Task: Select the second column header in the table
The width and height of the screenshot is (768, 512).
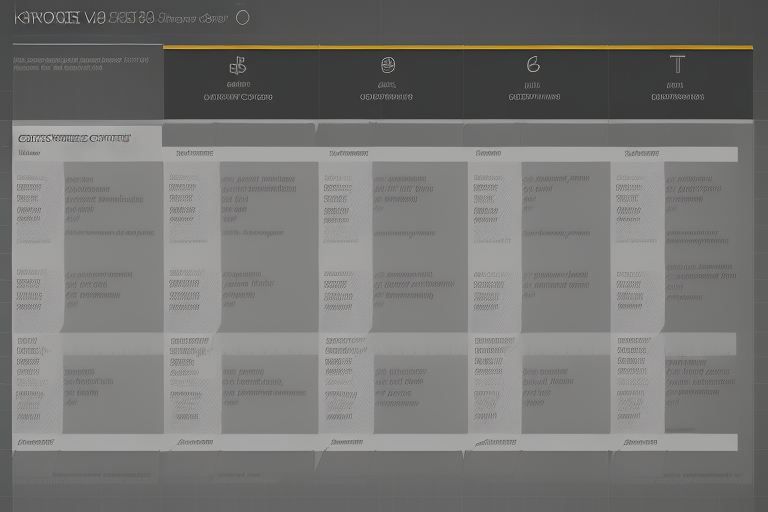Action: 194,154
